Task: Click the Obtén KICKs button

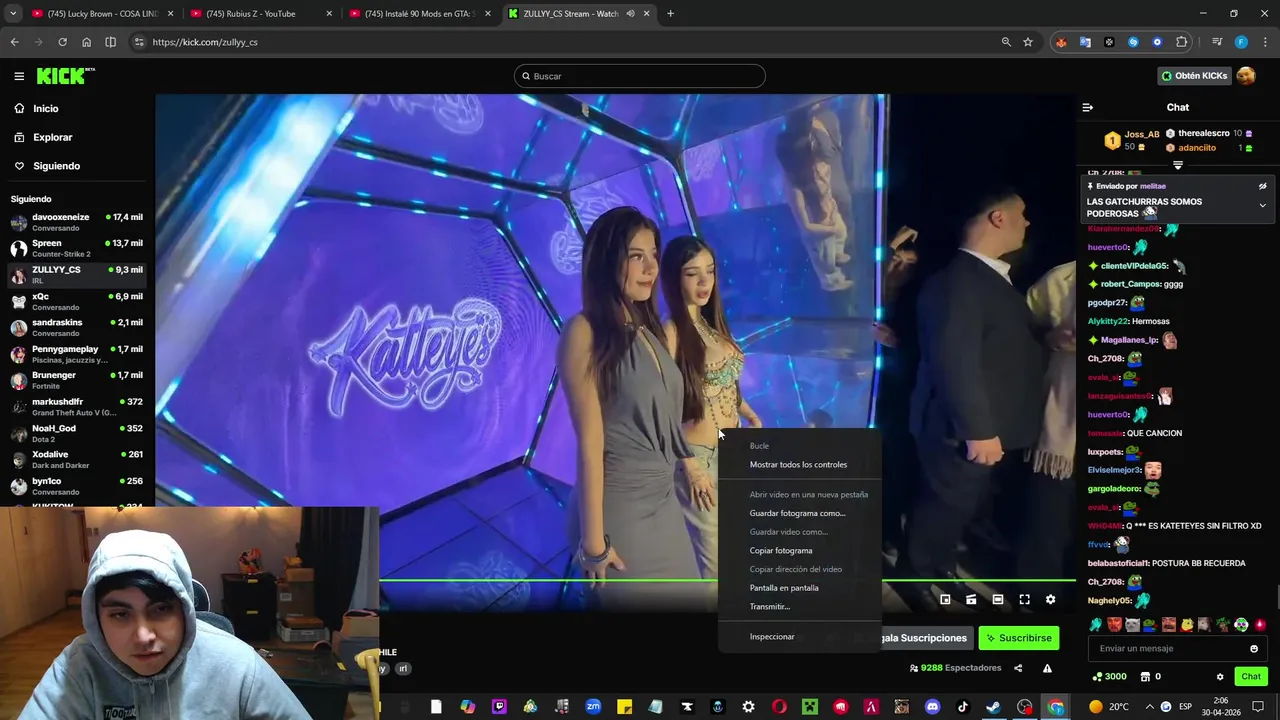Action: pos(1193,76)
